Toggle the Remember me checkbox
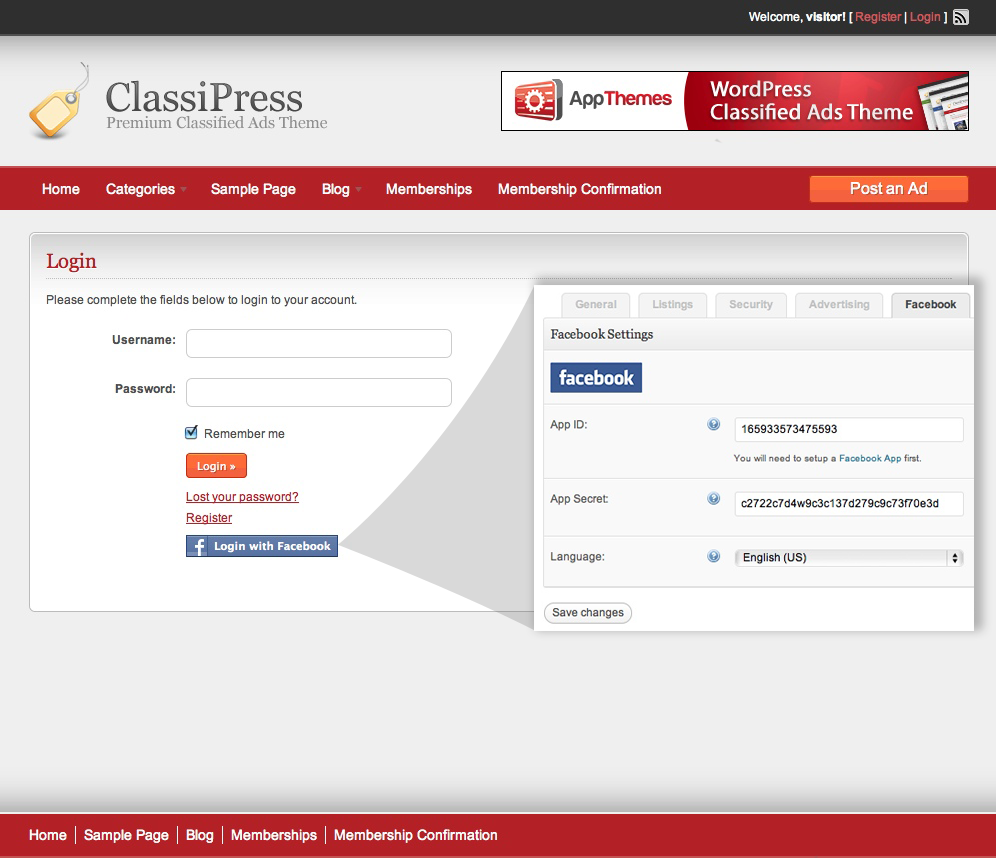Image resolution: width=996 pixels, height=858 pixels. pyautogui.click(x=191, y=432)
